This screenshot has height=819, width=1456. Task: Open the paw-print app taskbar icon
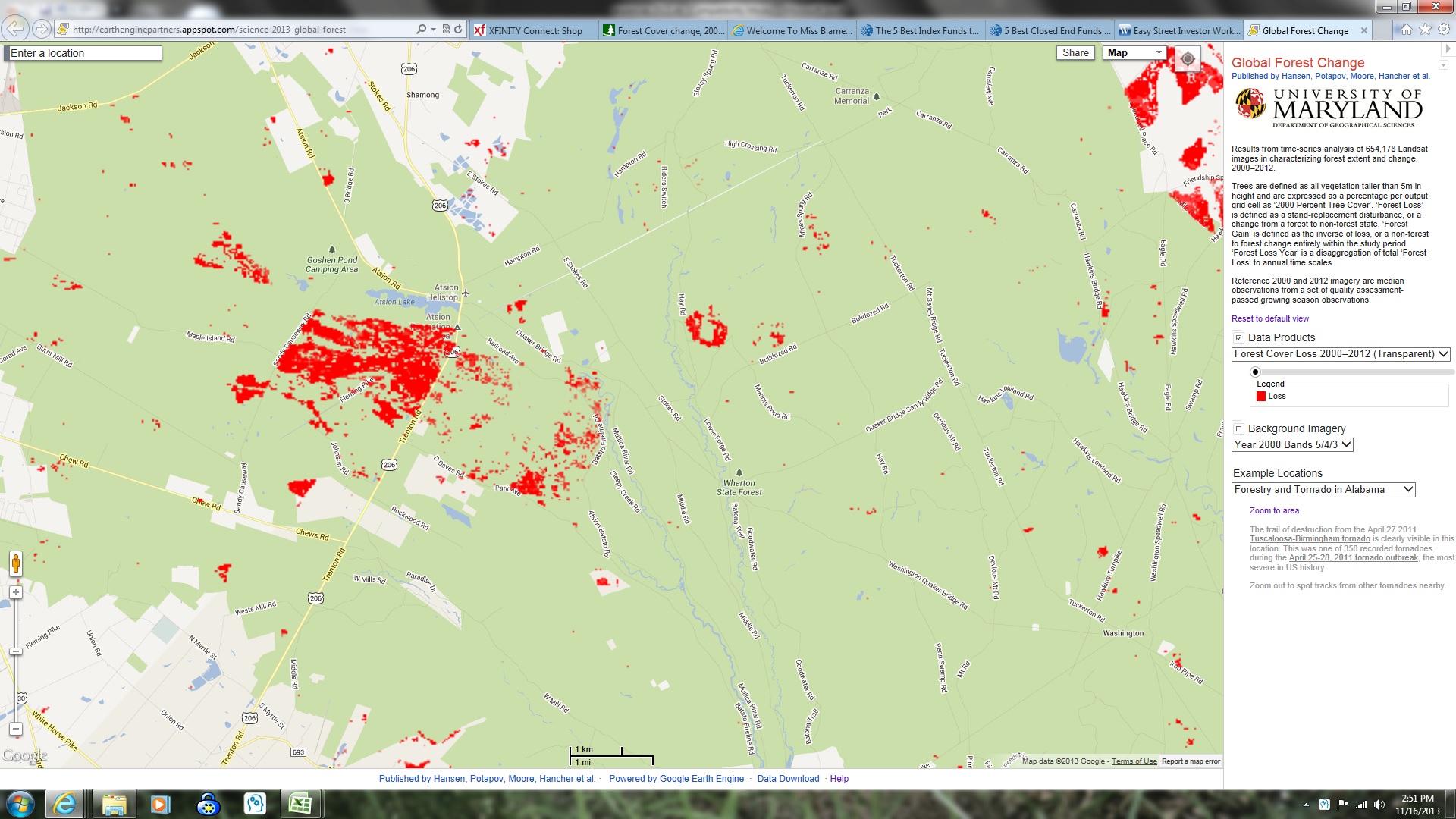[x=208, y=804]
